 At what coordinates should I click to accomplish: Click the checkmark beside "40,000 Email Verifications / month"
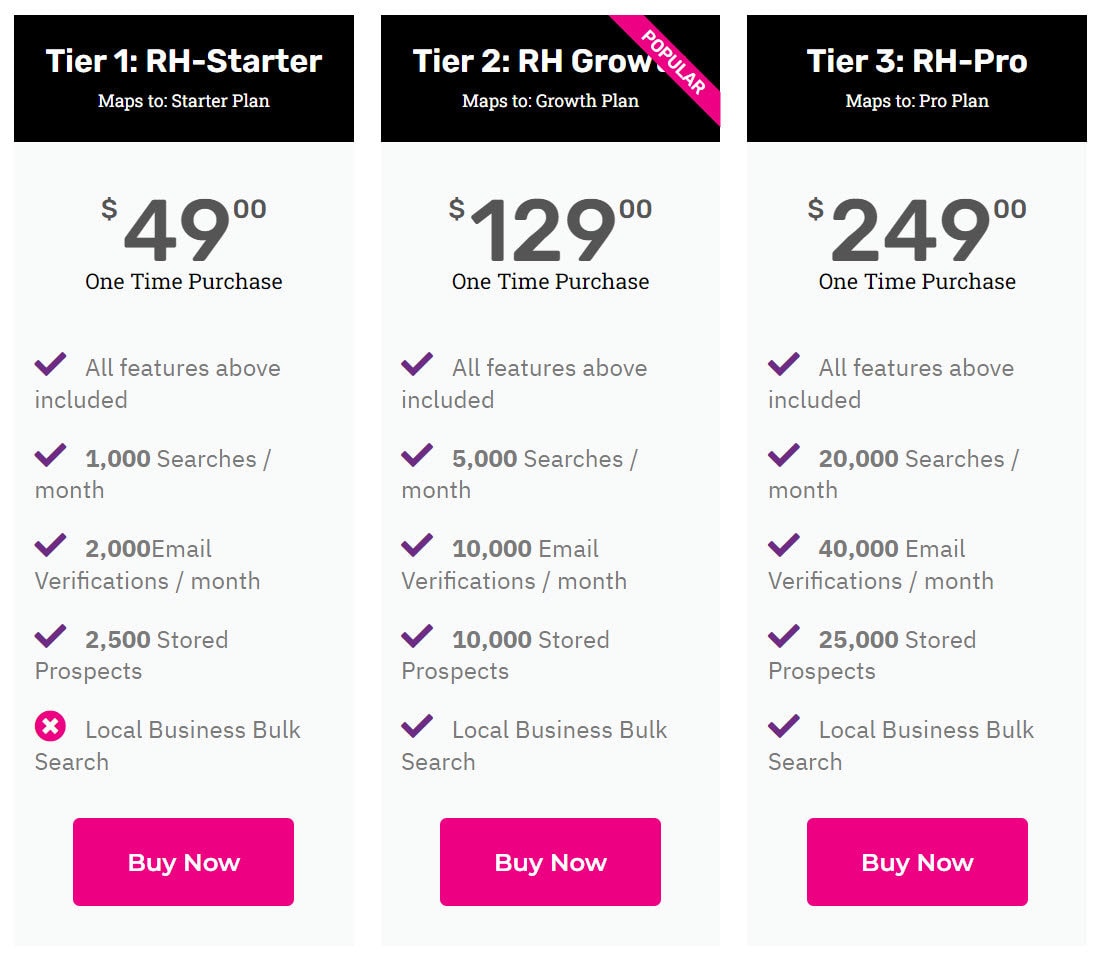click(x=784, y=545)
